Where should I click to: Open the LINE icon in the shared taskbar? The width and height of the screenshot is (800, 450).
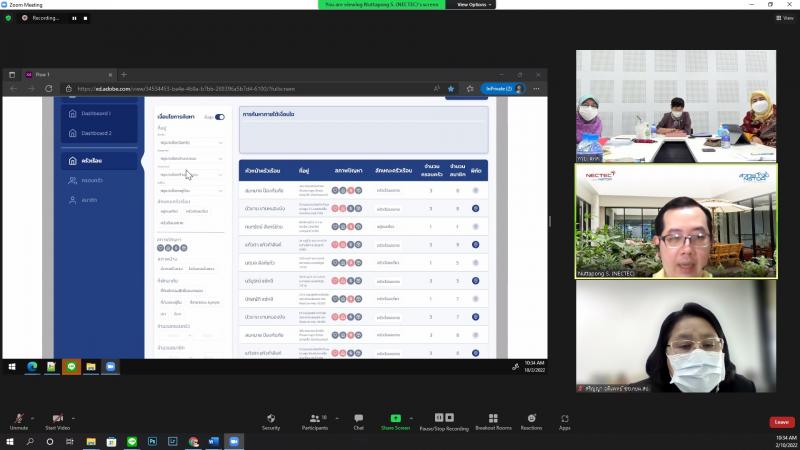tap(71, 366)
